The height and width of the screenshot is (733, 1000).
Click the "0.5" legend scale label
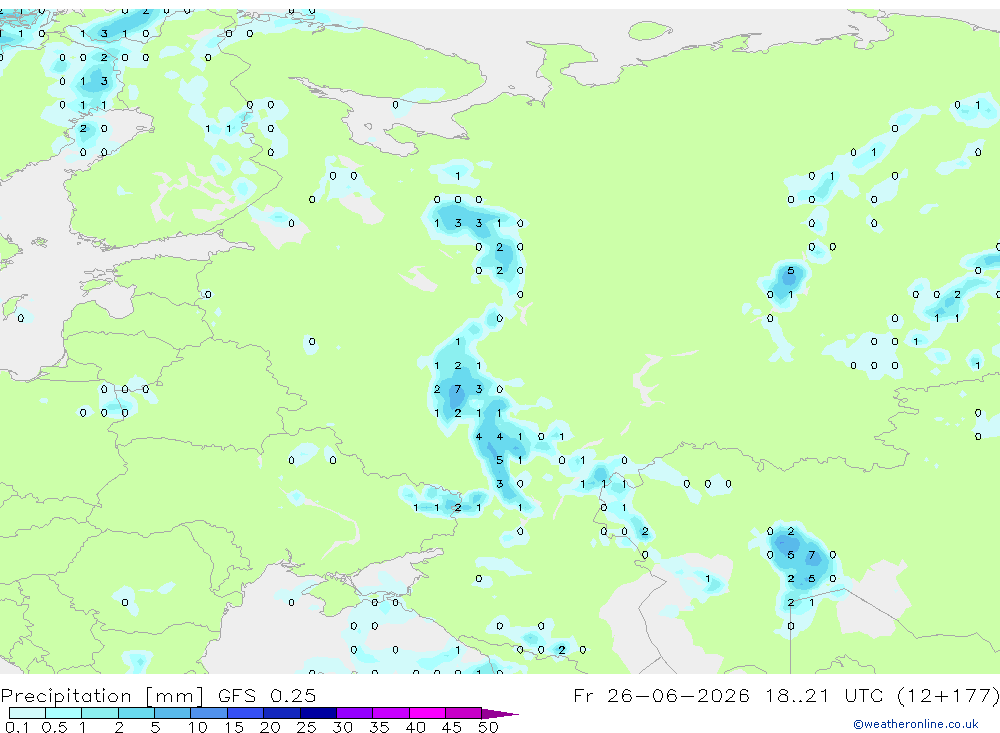(x=54, y=727)
